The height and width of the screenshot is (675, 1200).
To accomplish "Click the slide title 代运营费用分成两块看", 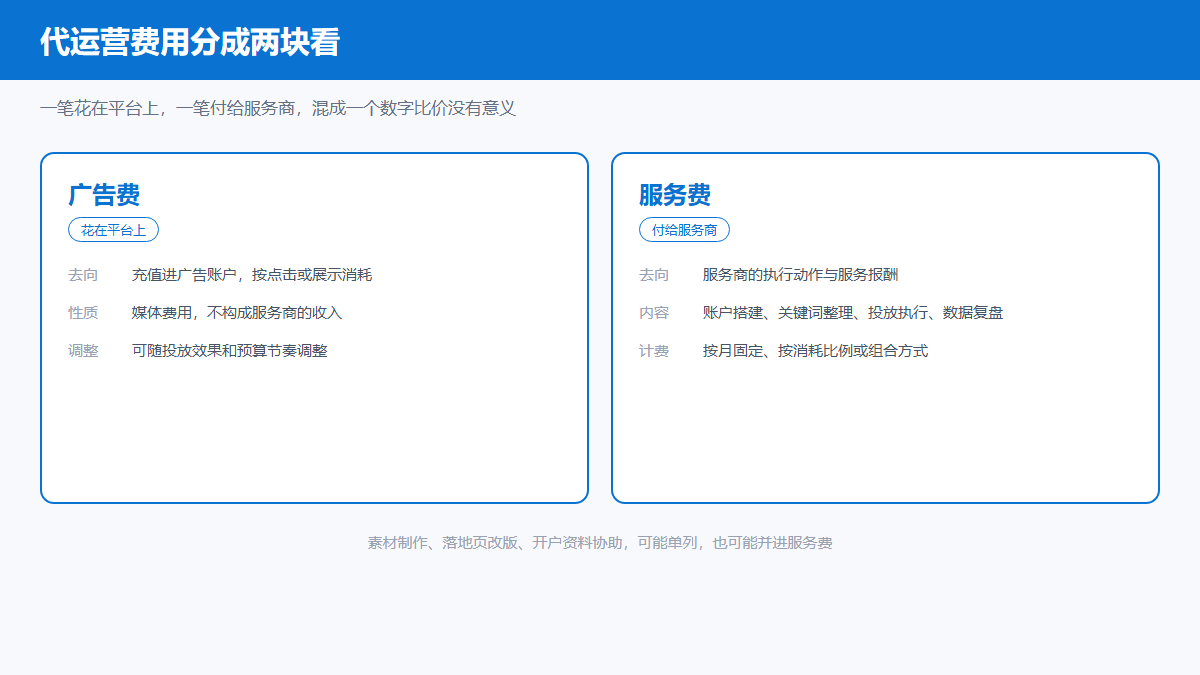I will pos(190,42).
